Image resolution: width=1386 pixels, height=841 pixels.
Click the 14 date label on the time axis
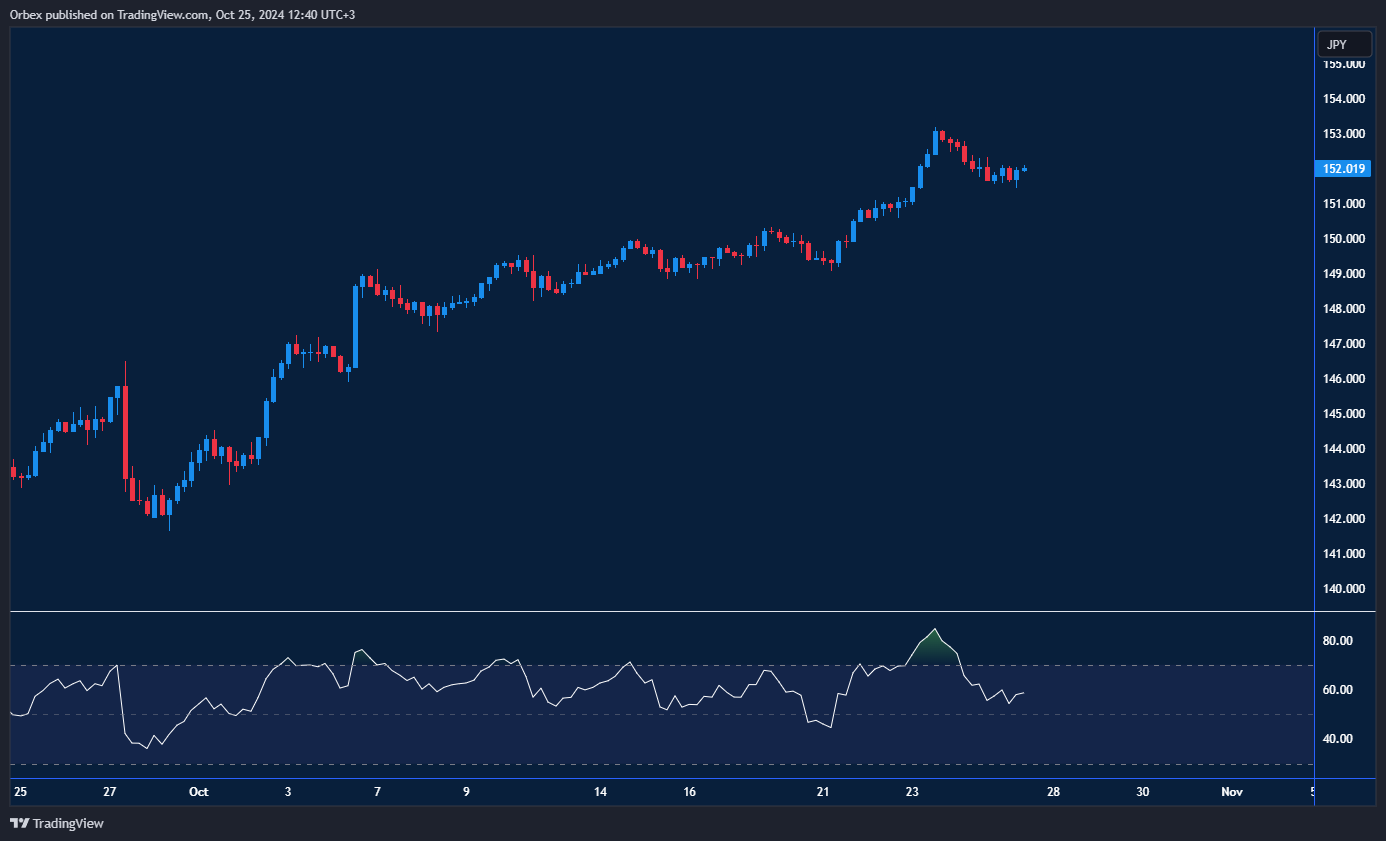coord(600,792)
